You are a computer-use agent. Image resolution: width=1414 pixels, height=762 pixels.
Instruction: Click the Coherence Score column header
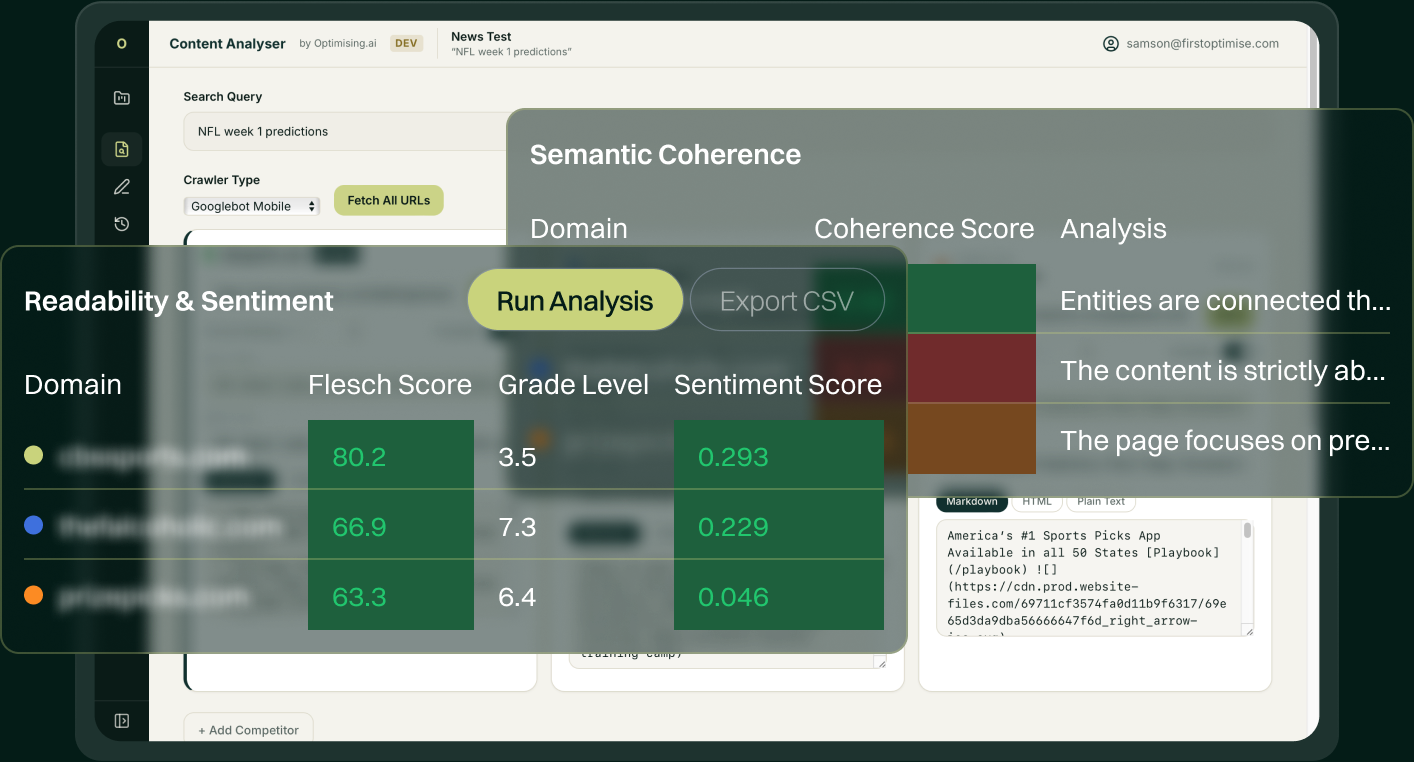(x=924, y=229)
